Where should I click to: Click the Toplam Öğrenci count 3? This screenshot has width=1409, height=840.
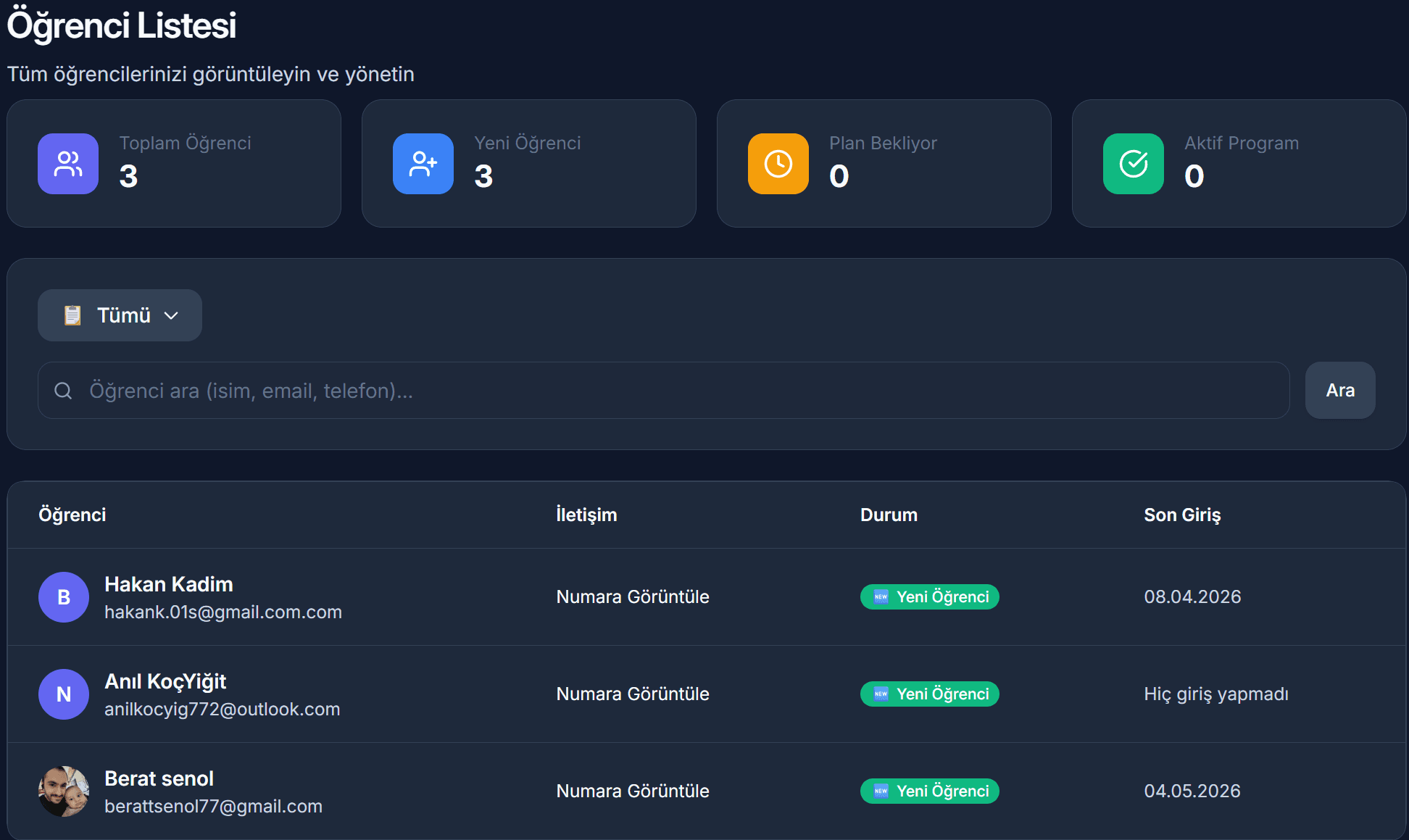coord(128,176)
